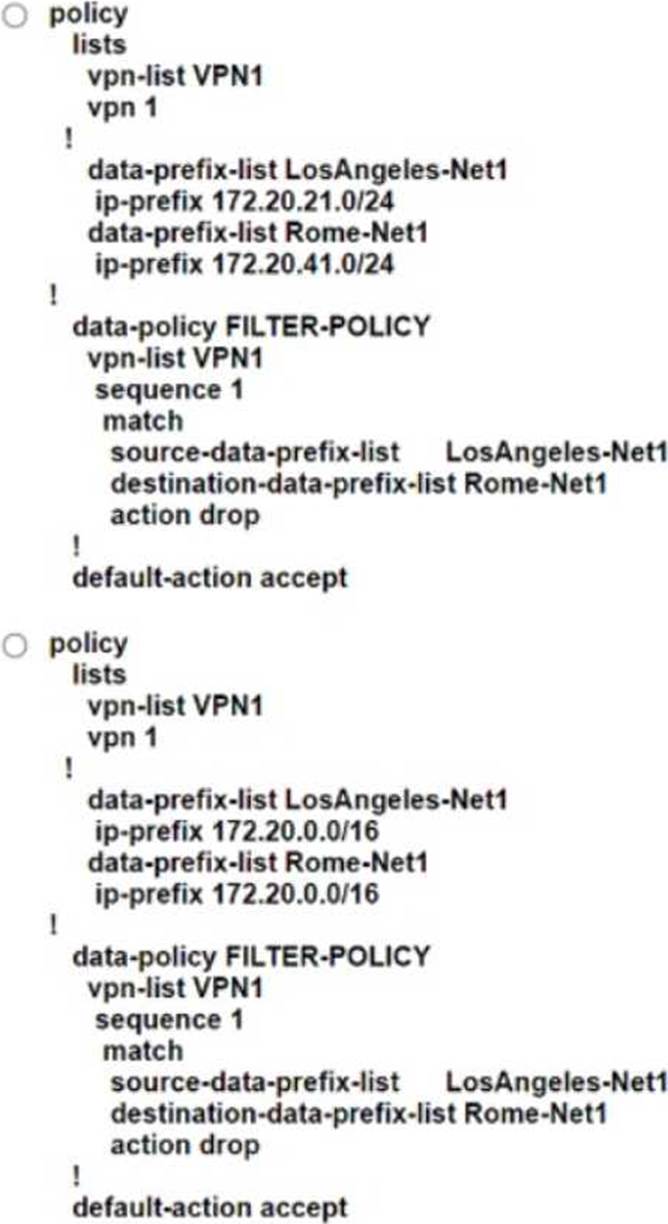Click default-action accept in the first option
Viewport: 668px width, 1224px height.
click(x=210, y=577)
